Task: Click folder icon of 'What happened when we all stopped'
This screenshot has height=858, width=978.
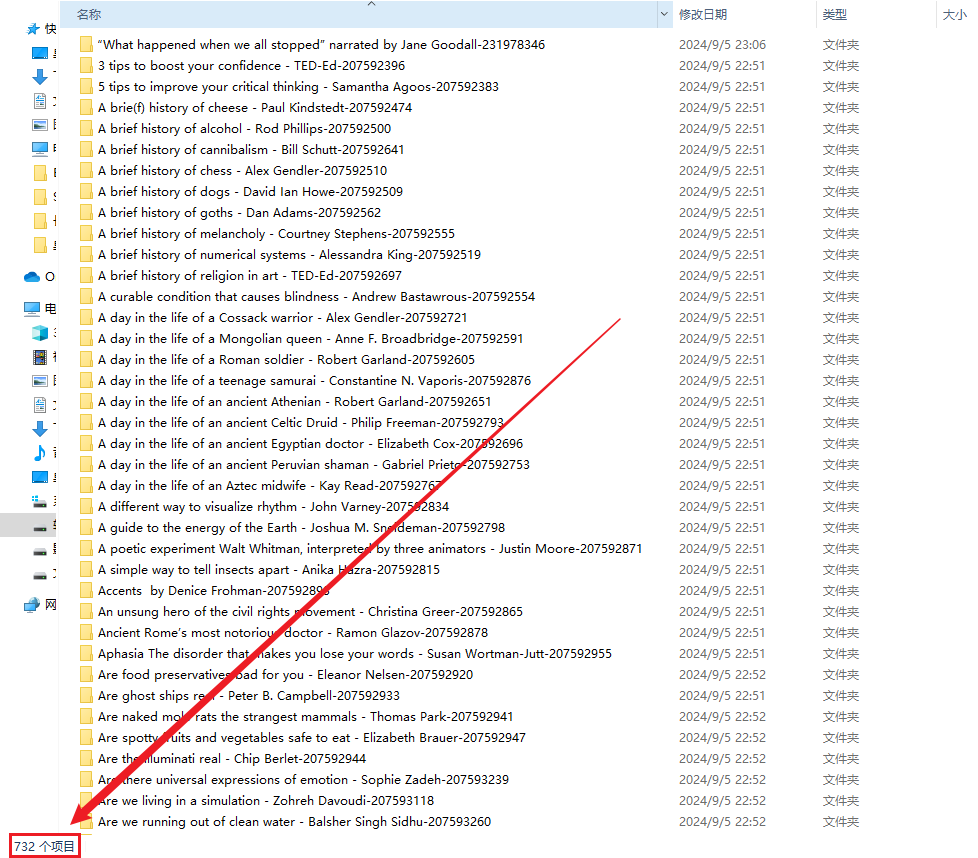Action: point(86,44)
